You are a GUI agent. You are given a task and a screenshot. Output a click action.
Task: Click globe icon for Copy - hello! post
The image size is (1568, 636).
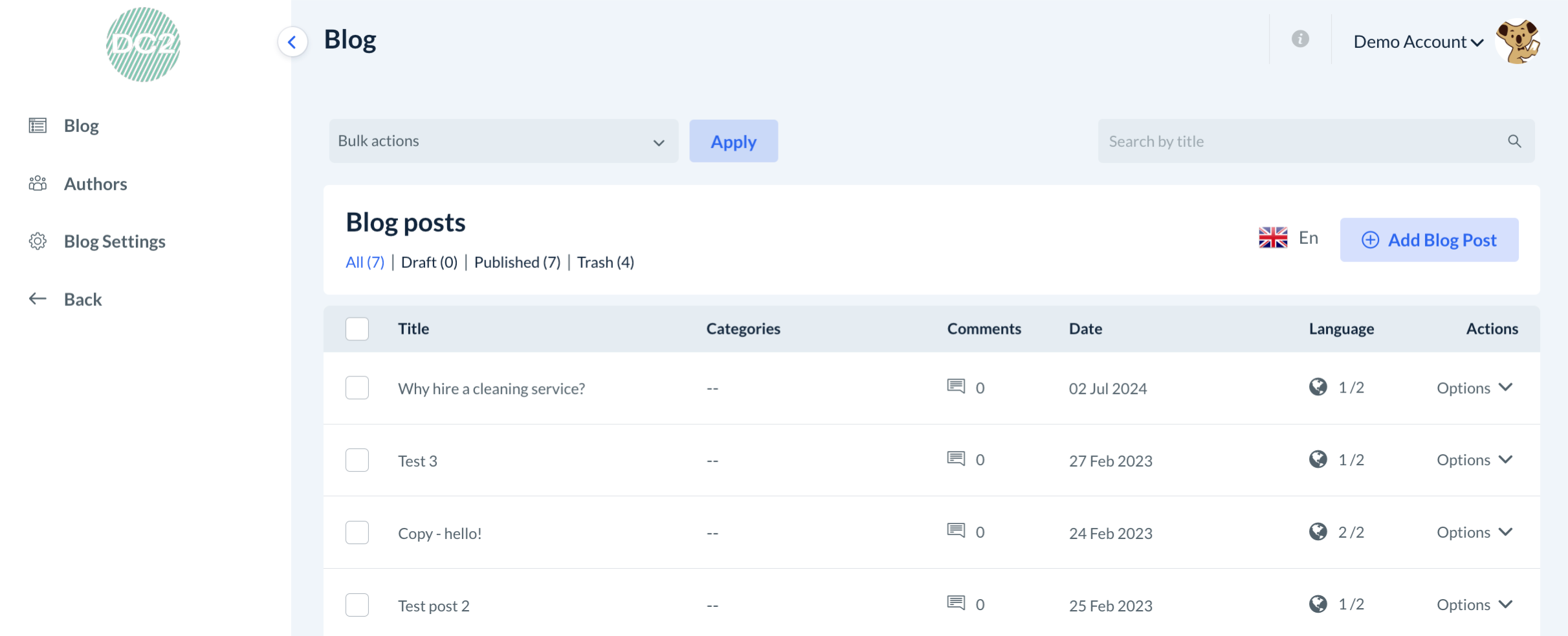pyautogui.click(x=1318, y=532)
